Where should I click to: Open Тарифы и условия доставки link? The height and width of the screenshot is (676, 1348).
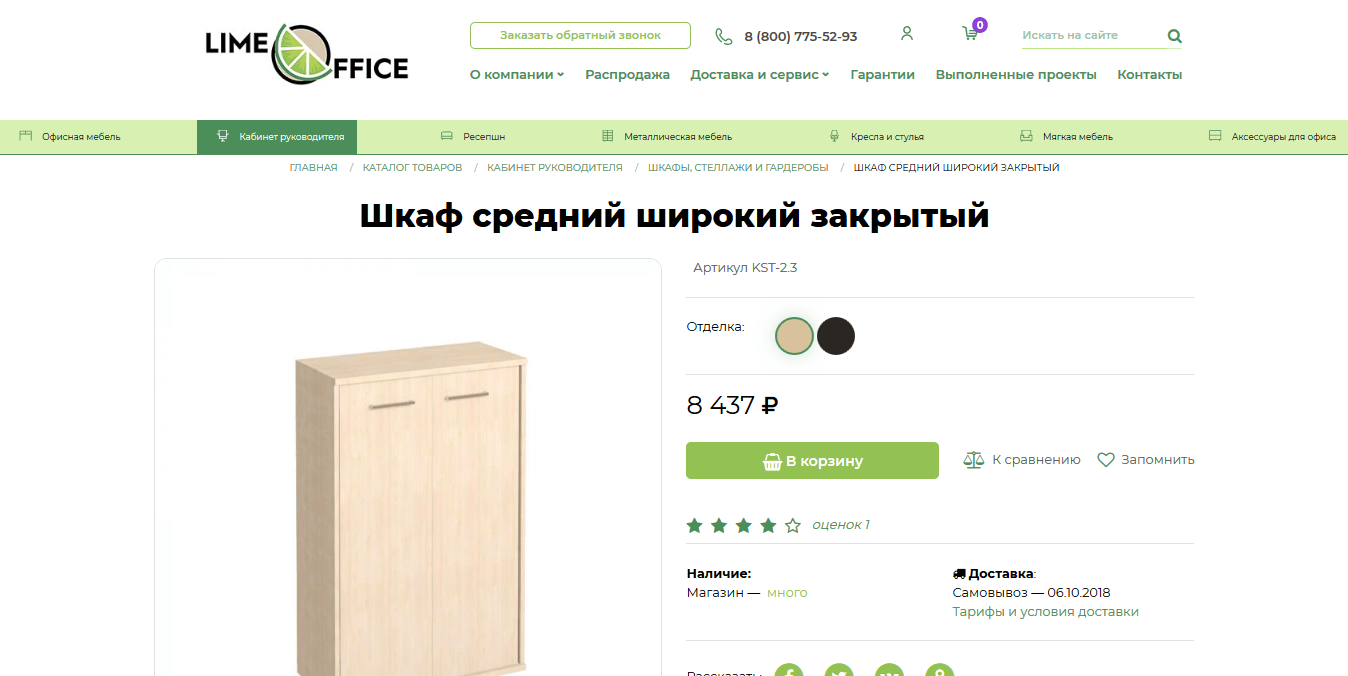click(x=1045, y=611)
